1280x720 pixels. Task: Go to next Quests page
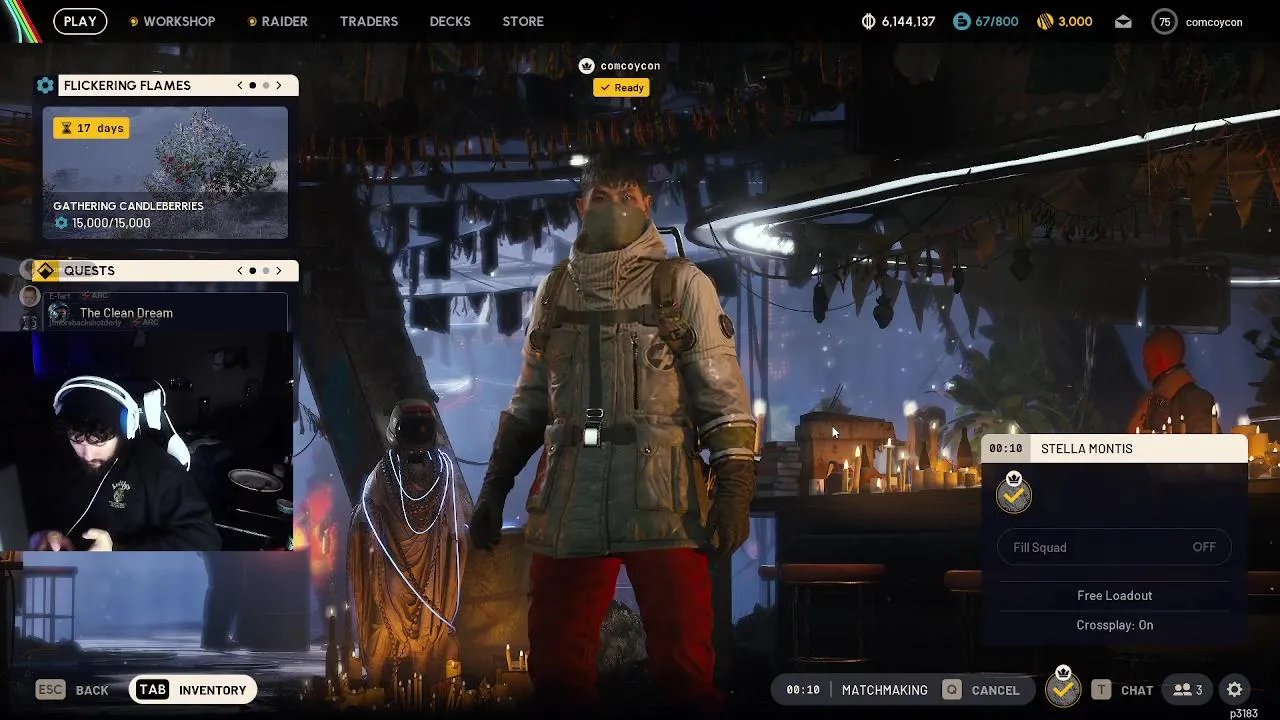coord(279,271)
